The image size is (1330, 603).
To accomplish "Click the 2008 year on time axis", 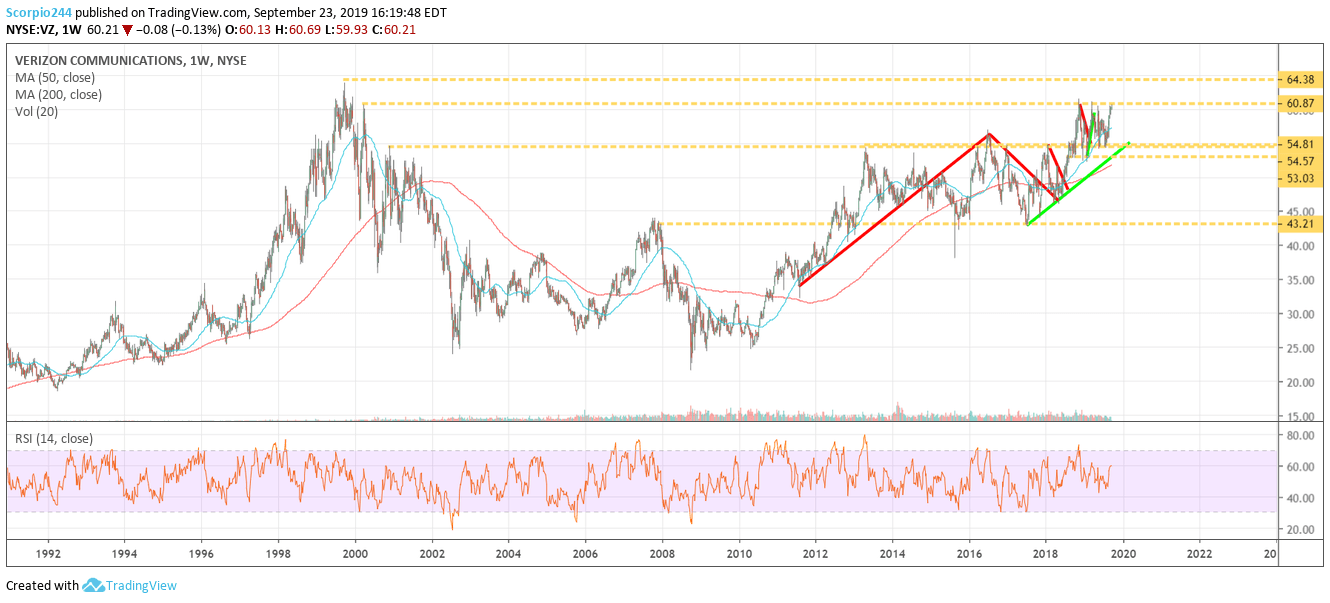I will click(x=662, y=553).
